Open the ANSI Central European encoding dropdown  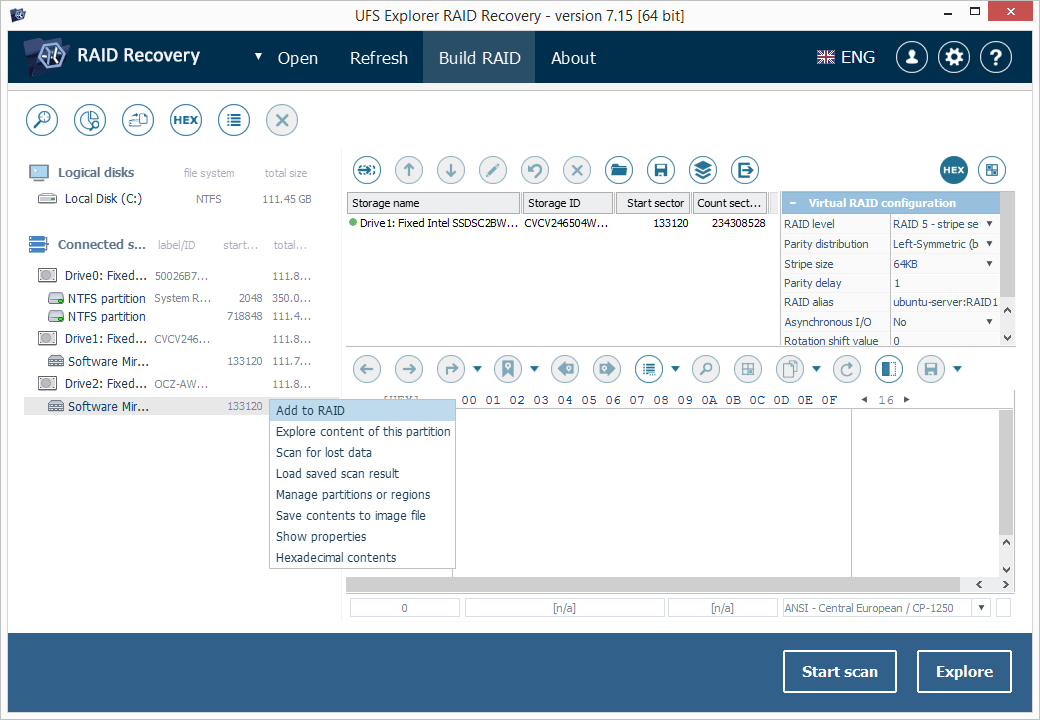point(982,608)
